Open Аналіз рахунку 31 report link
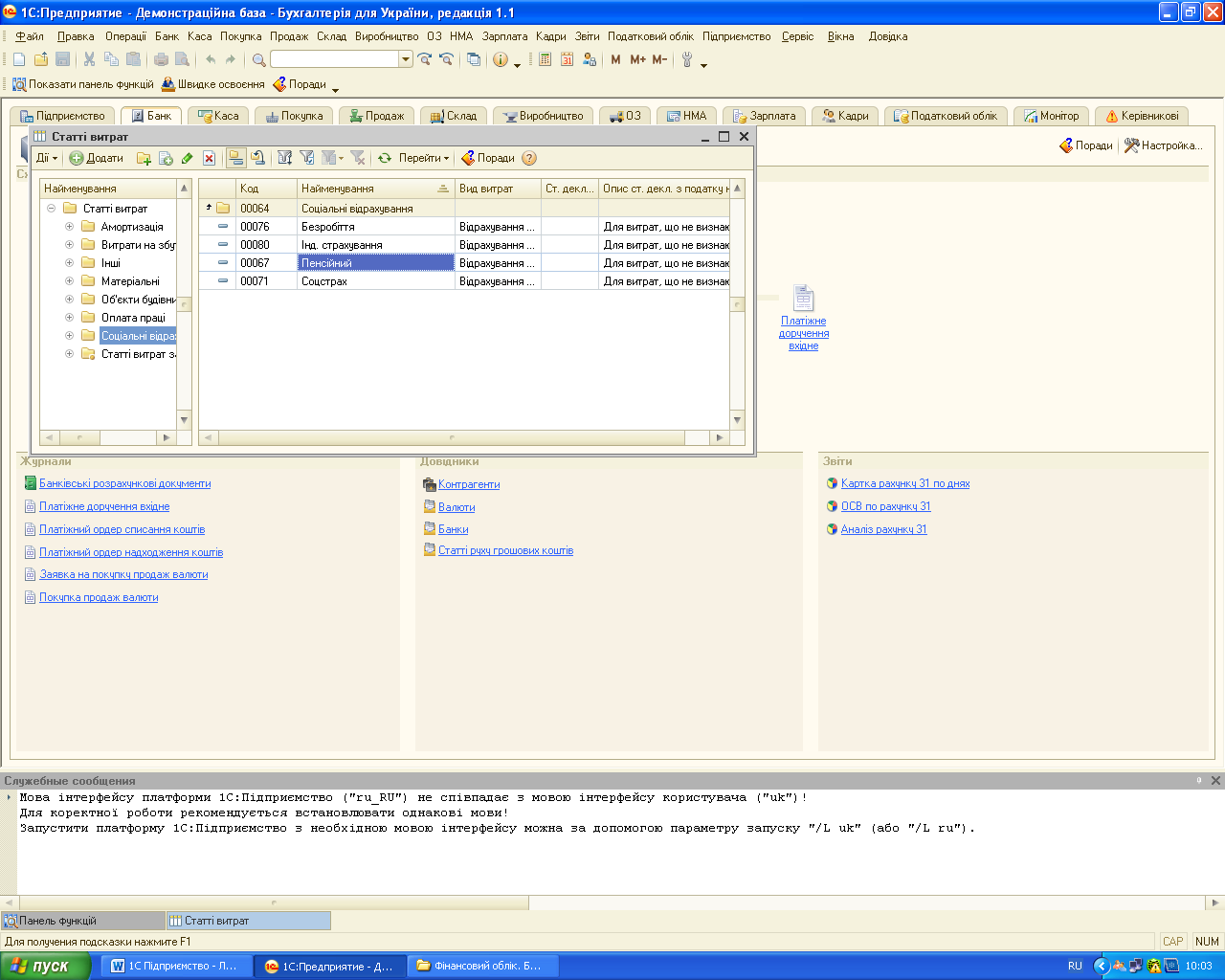 pos(883,529)
